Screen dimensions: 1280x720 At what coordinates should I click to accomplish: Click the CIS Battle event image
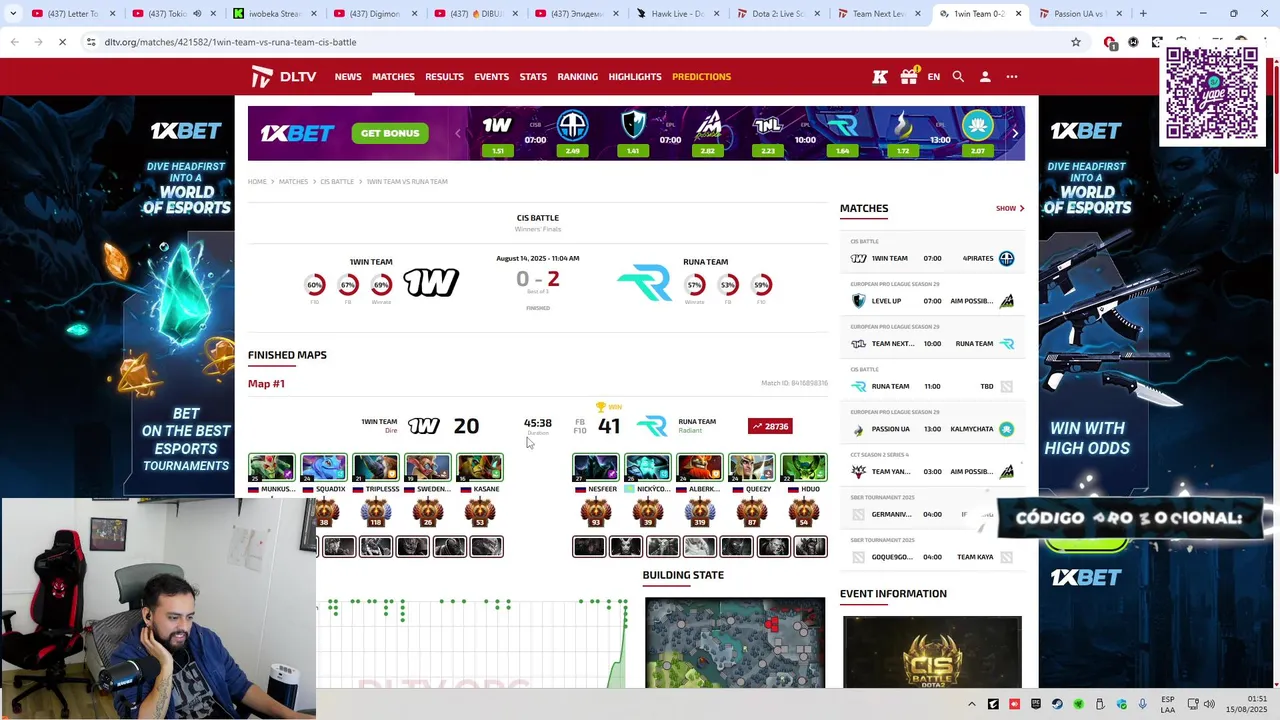point(932,652)
